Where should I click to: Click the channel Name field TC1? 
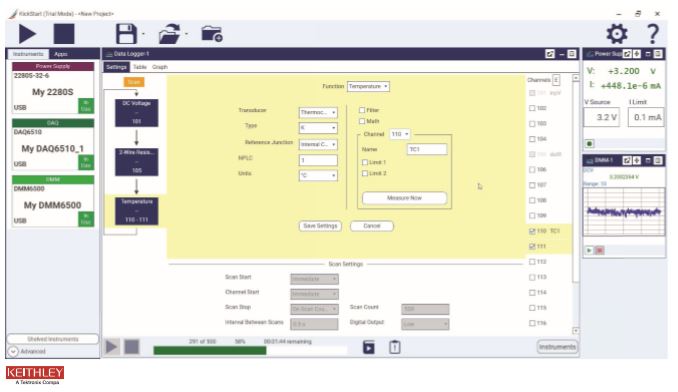[x=427, y=150]
